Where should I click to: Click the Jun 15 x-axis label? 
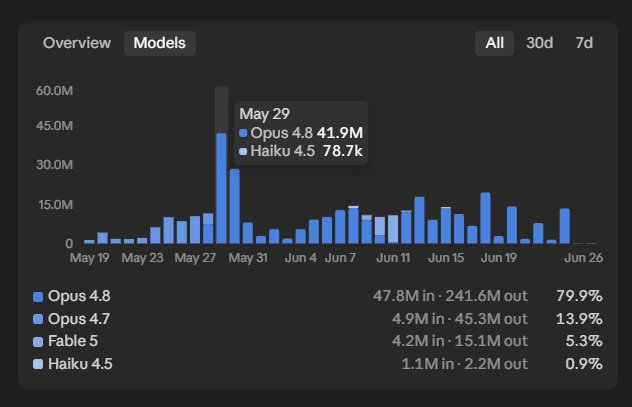pyautogui.click(x=446, y=257)
